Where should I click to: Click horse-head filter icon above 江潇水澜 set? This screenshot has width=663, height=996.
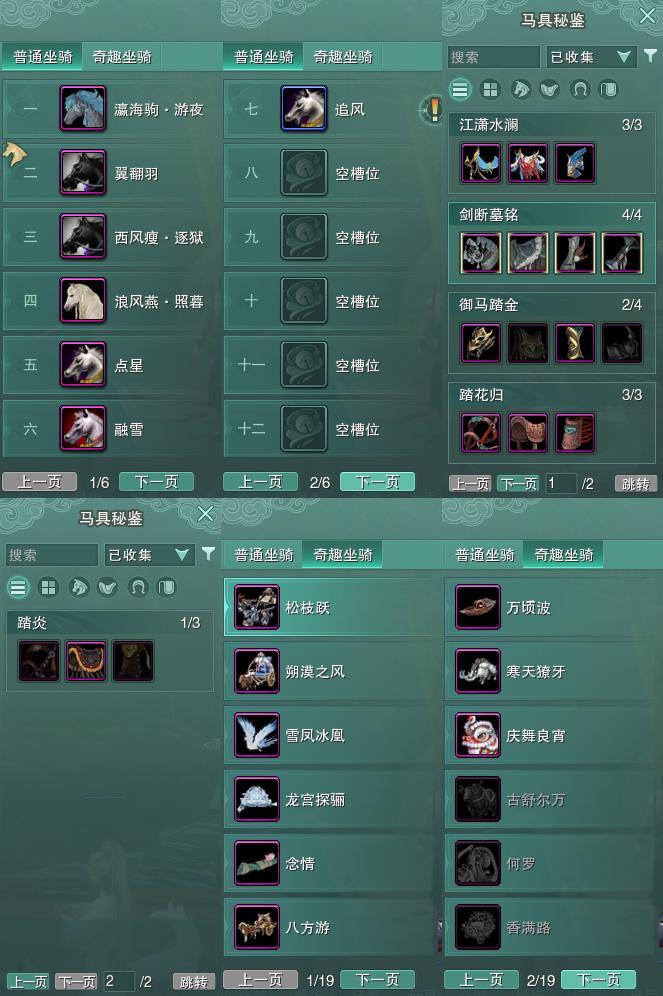pyautogui.click(x=520, y=90)
